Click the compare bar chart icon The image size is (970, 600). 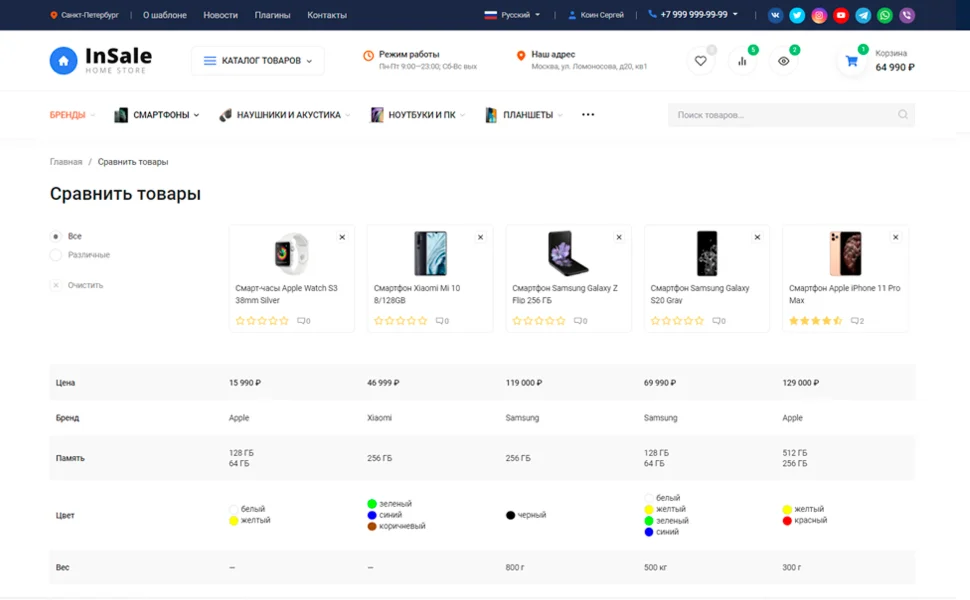click(742, 61)
